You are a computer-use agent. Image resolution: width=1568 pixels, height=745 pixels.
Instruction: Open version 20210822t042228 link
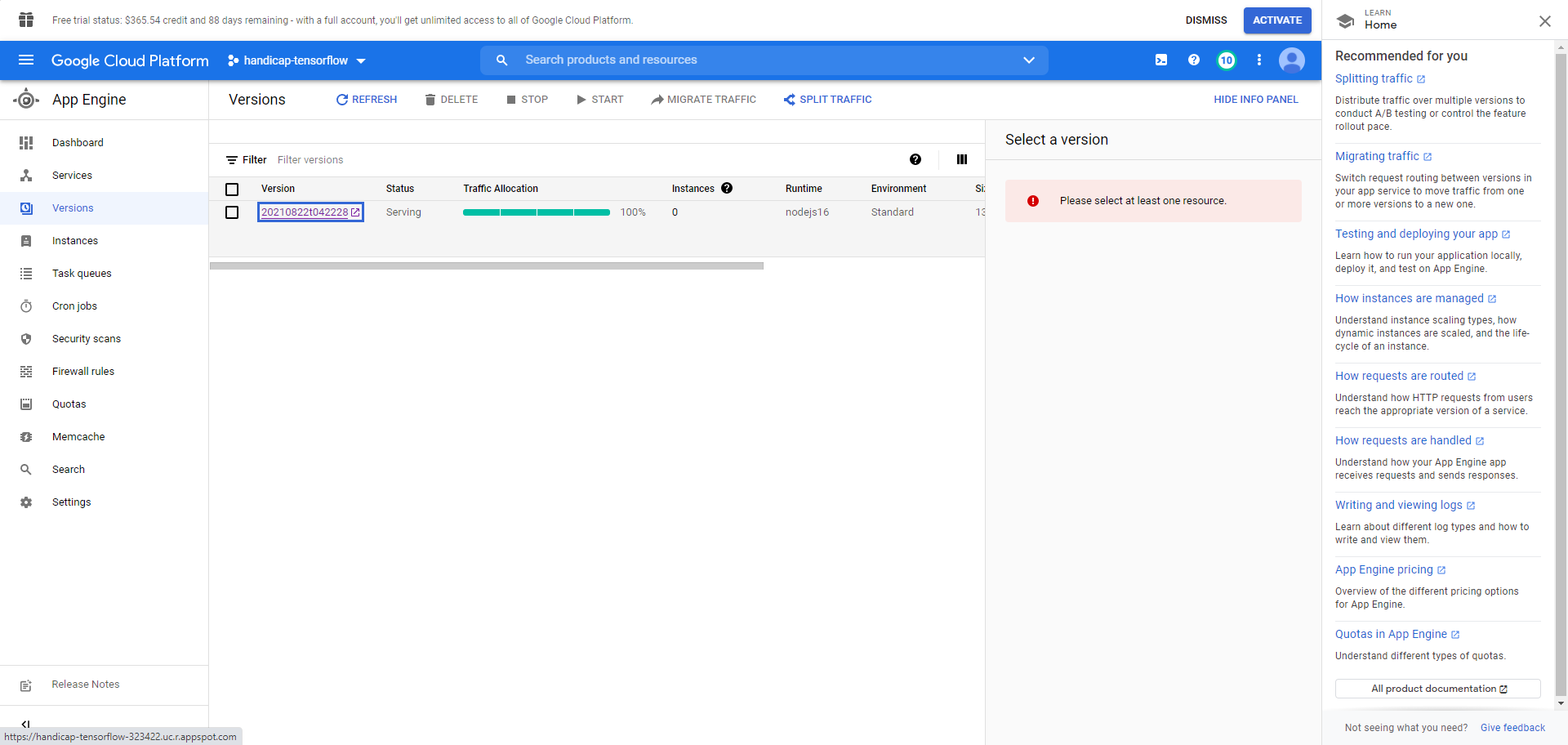pyautogui.click(x=310, y=212)
